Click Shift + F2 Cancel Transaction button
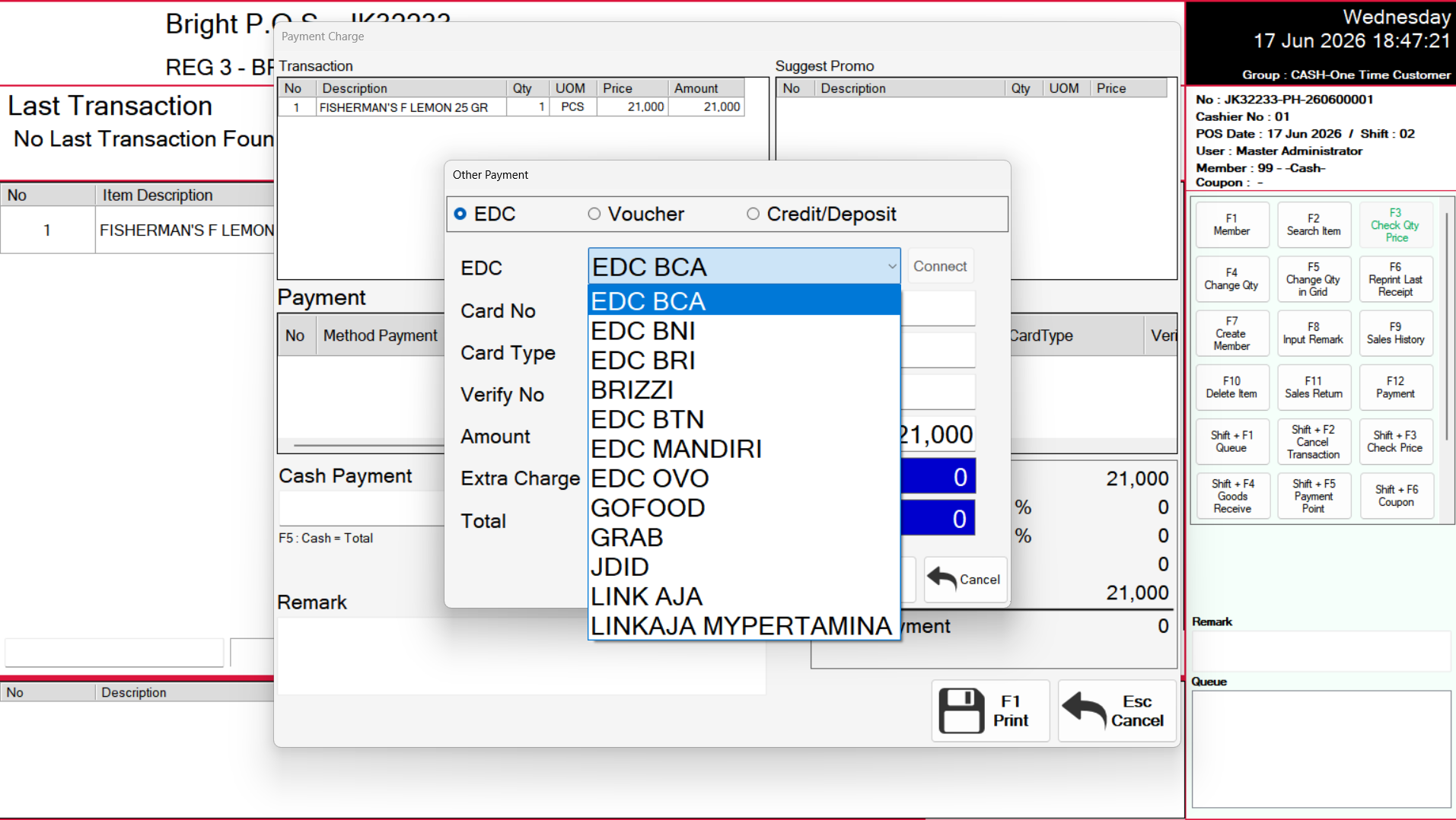The width and height of the screenshot is (1456, 820). pos(1314,442)
